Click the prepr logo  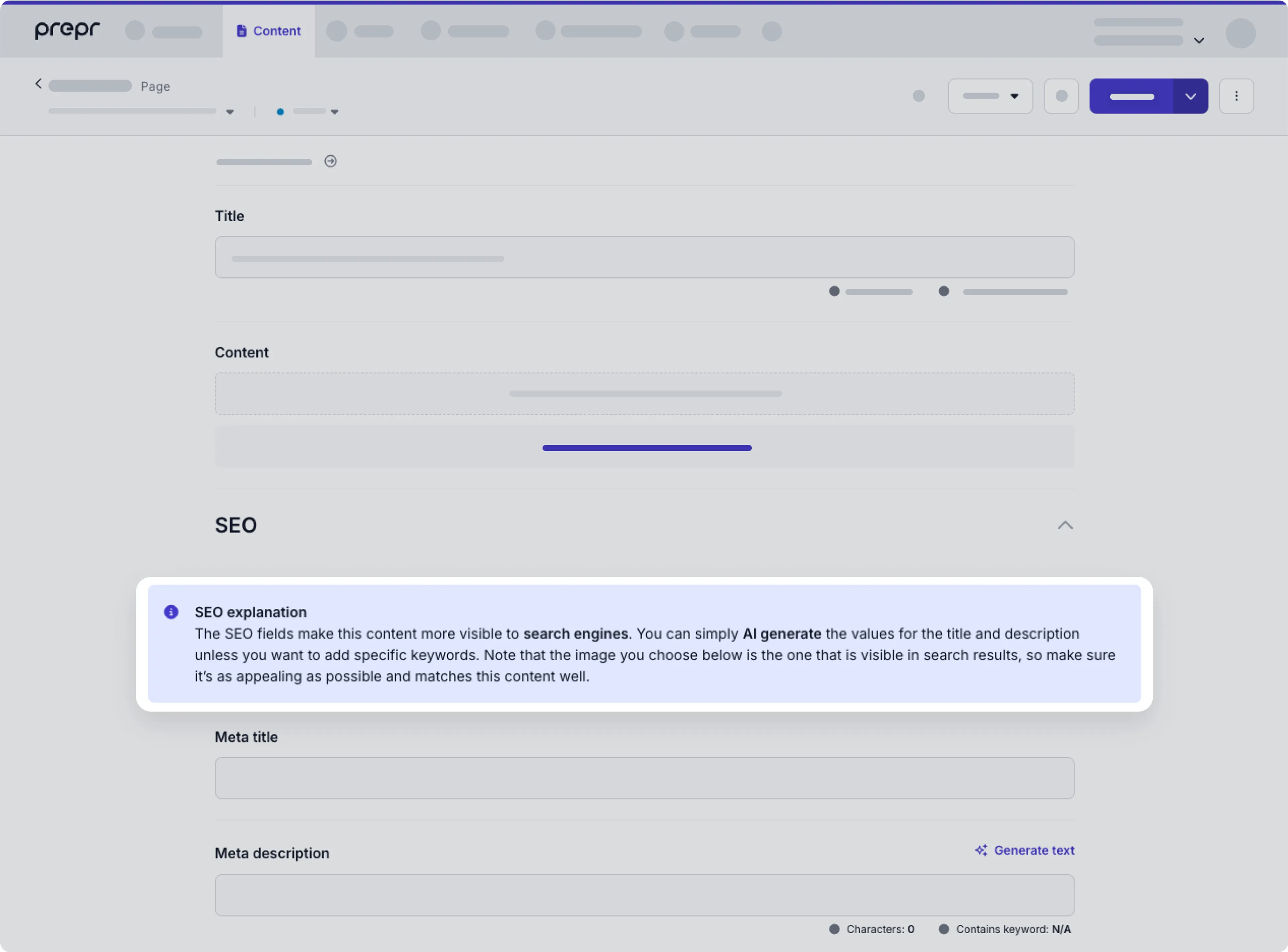point(67,30)
